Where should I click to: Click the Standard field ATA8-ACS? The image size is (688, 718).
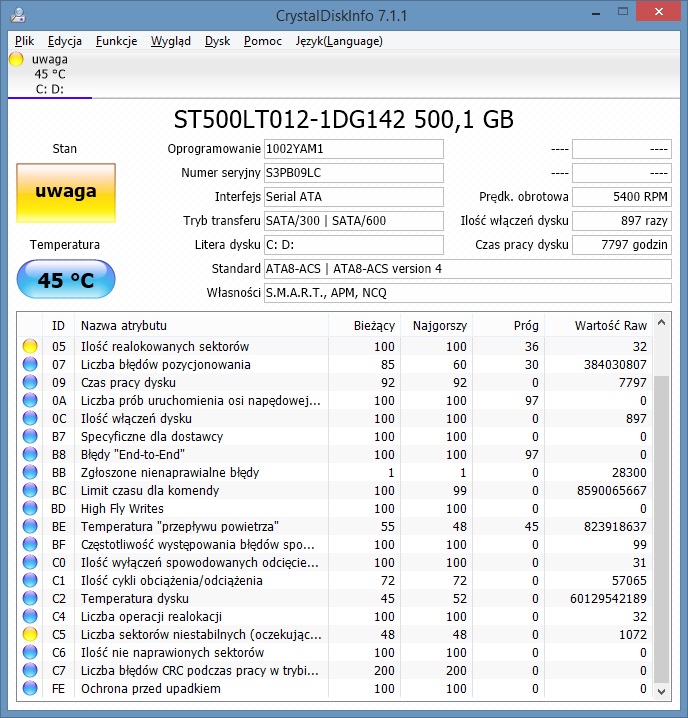(x=468, y=269)
